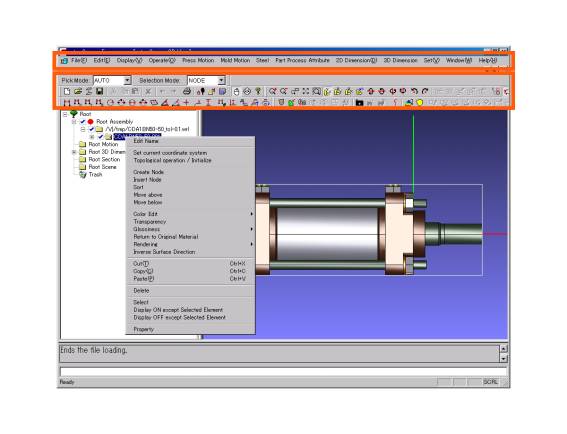This screenshot has height=434, width=567.
Task: Click the yellow box toolbar icon beside print
Action: click(212, 92)
